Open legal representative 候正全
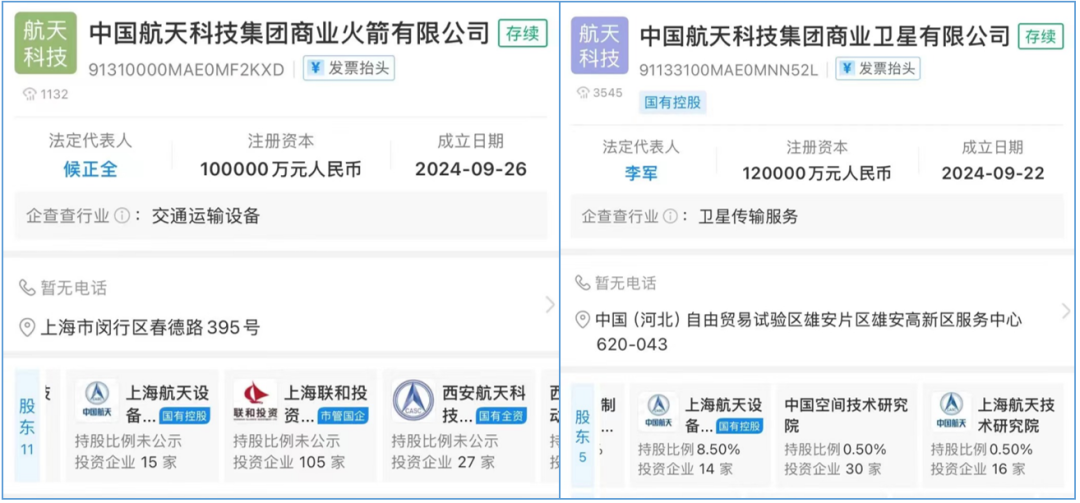Image resolution: width=1080 pixels, height=503 pixels. [90, 170]
